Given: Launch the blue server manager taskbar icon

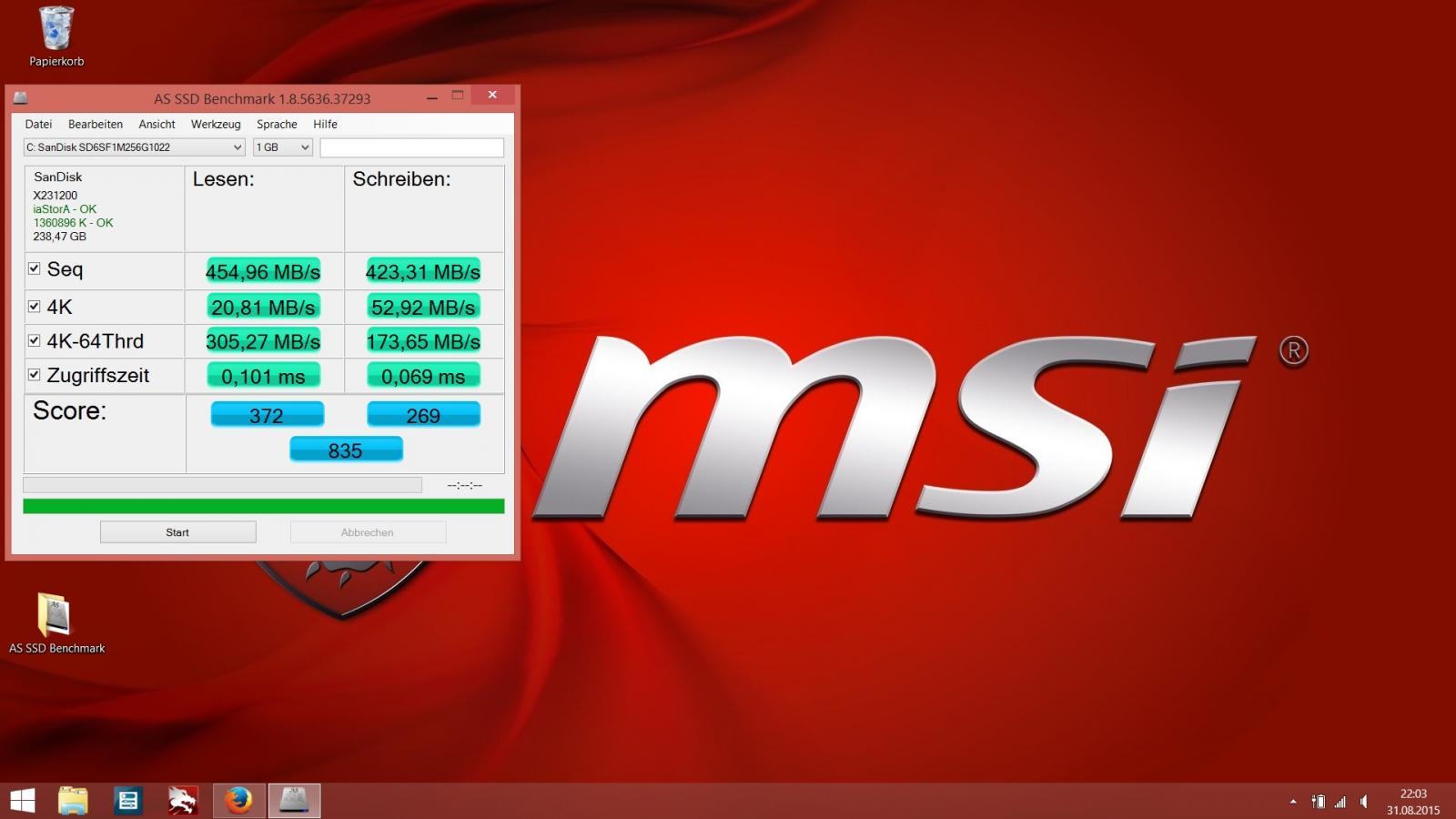Looking at the screenshot, I should click(128, 801).
